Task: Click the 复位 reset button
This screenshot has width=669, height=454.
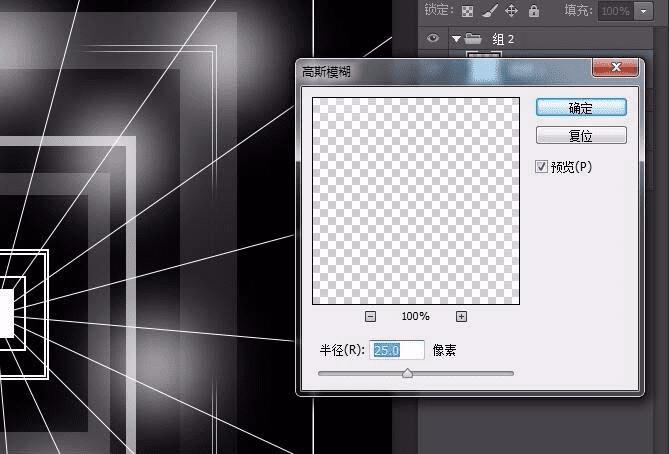Action: pyautogui.click(x=581, y=135)
